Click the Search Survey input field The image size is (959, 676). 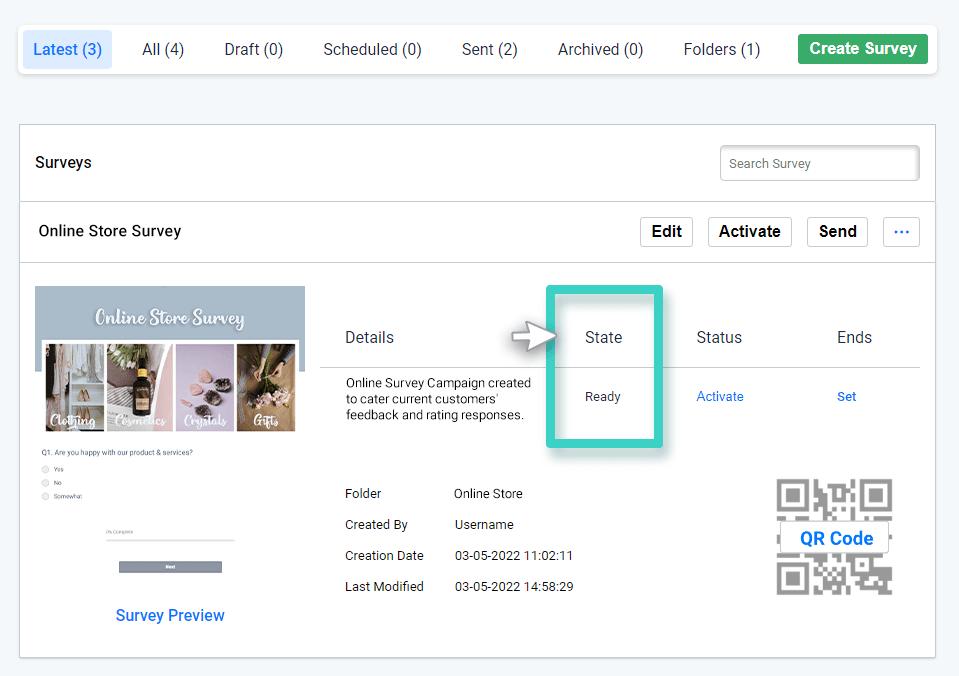(x=818, y=163)
